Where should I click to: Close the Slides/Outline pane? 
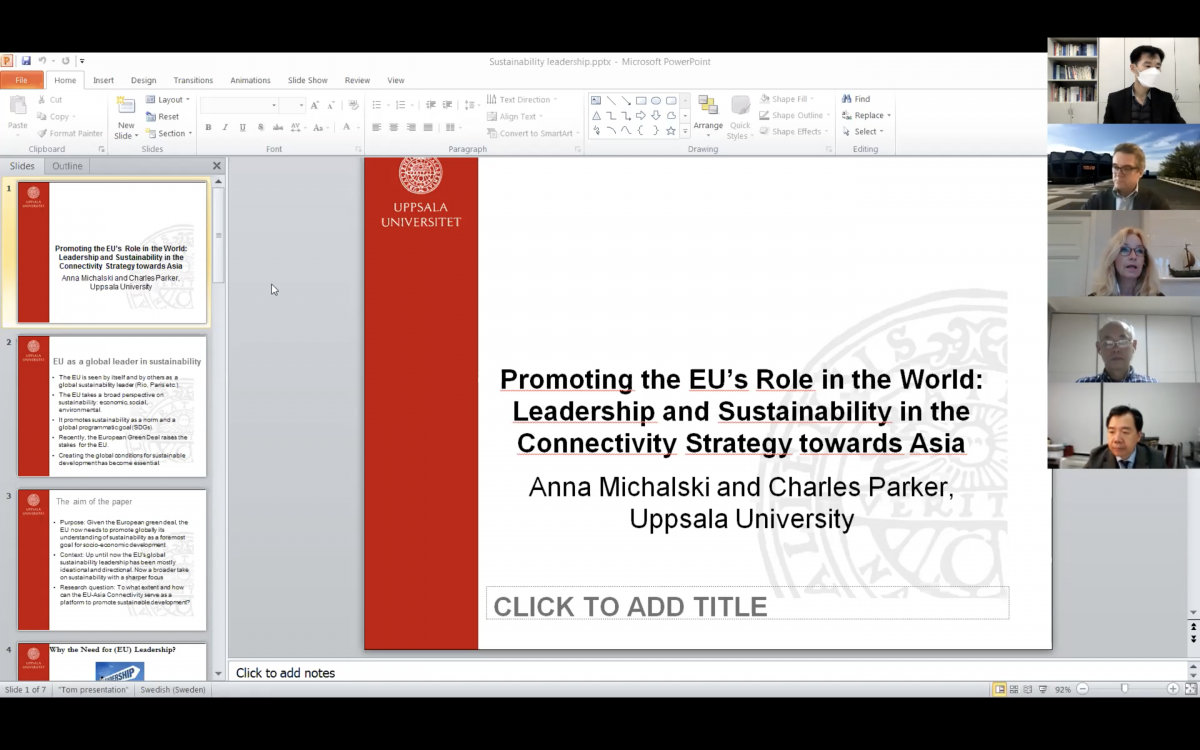217,166
